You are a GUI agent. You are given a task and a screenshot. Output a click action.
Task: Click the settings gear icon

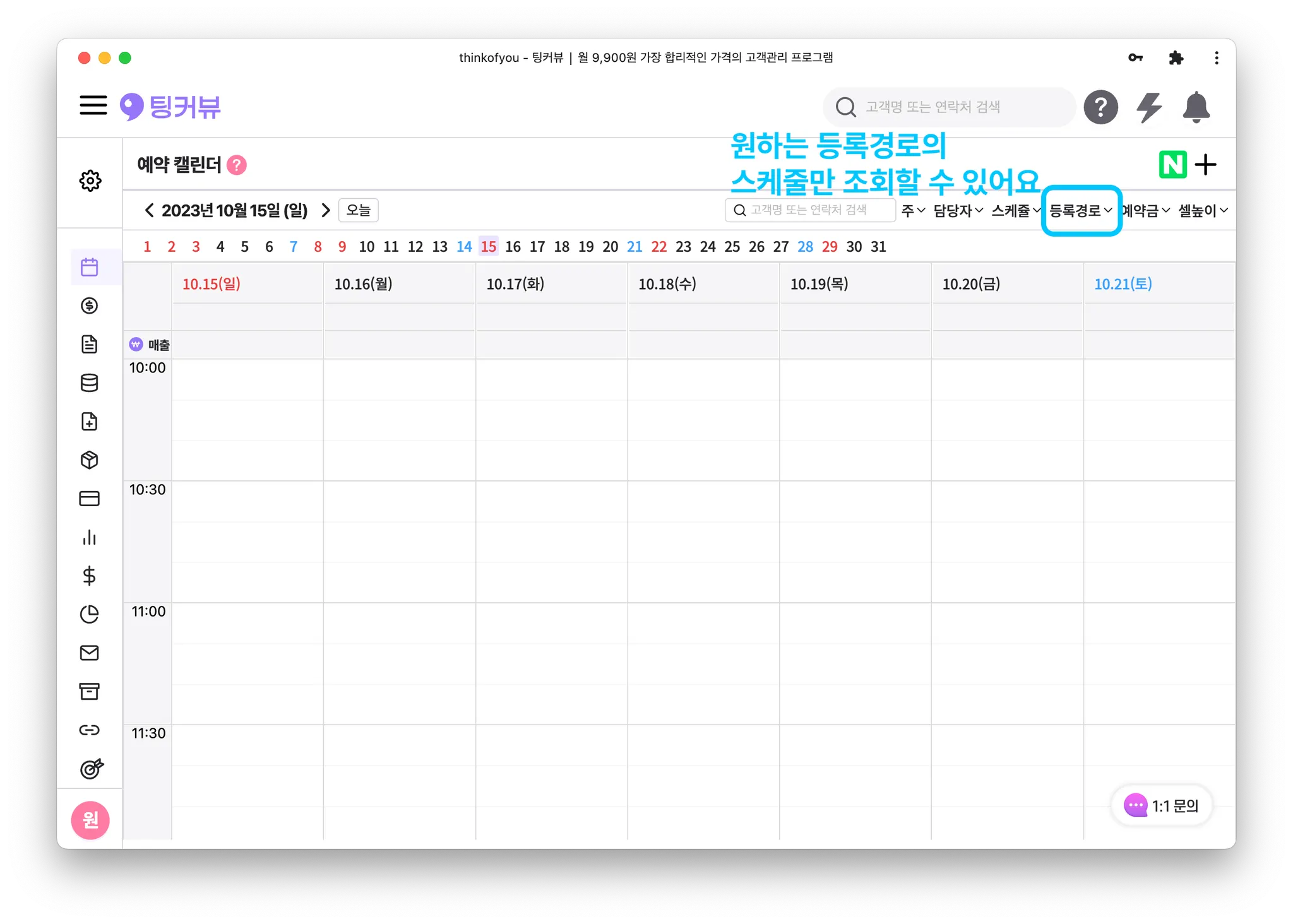[x=90, y=181]
